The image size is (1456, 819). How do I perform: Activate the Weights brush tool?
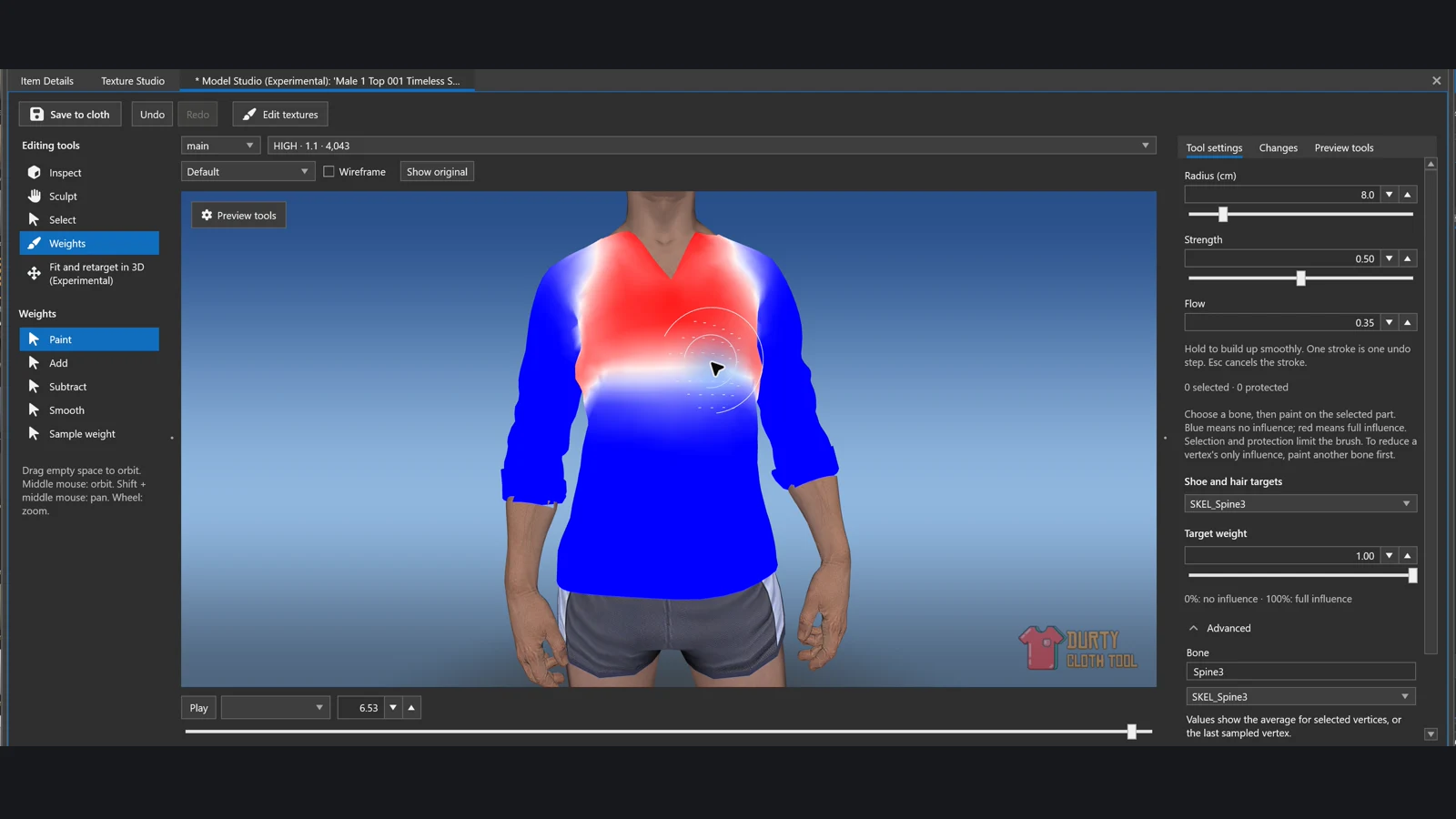point(89,243)
